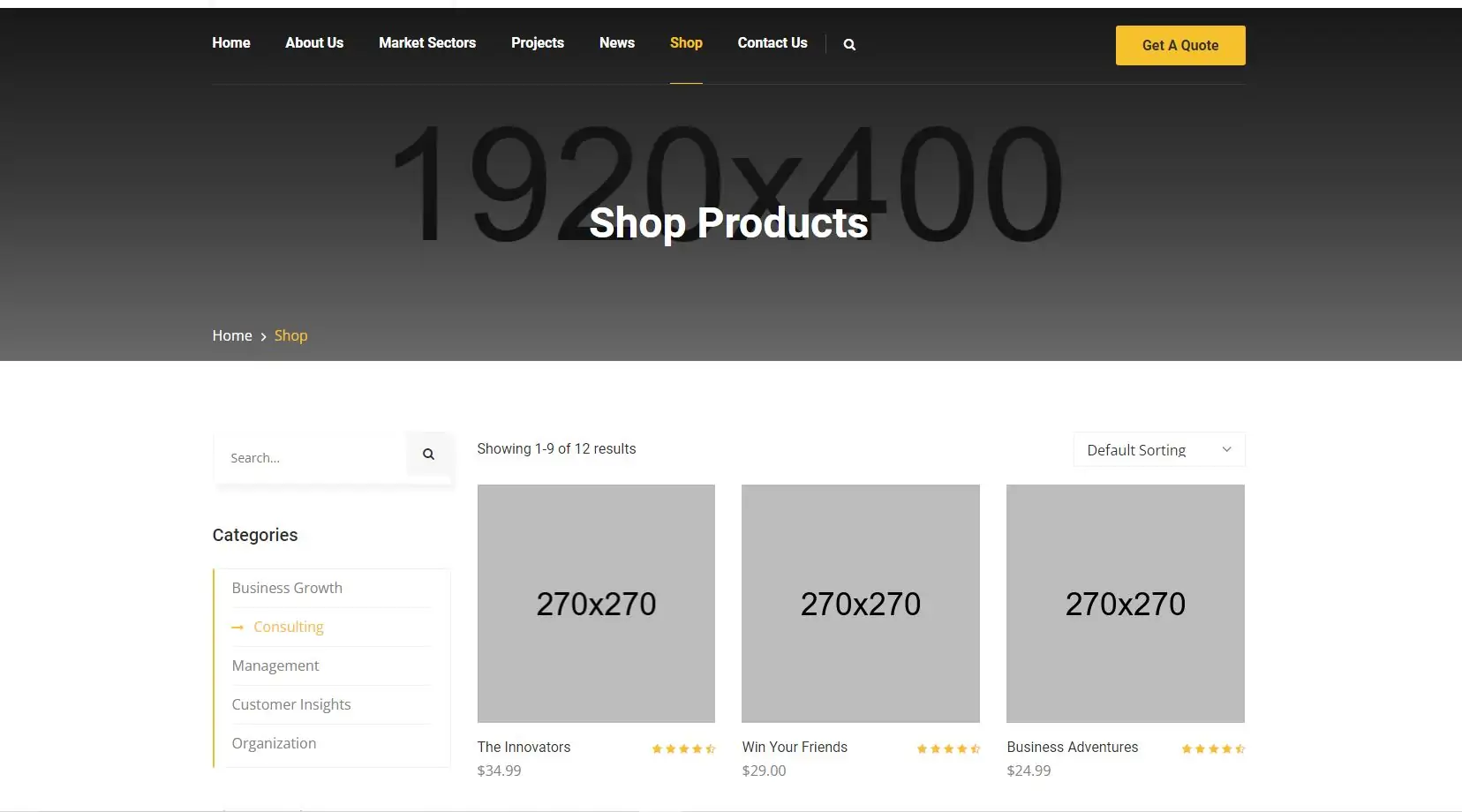
Task: Follow the Home breadcrumb link
Action: click(232, 336)
